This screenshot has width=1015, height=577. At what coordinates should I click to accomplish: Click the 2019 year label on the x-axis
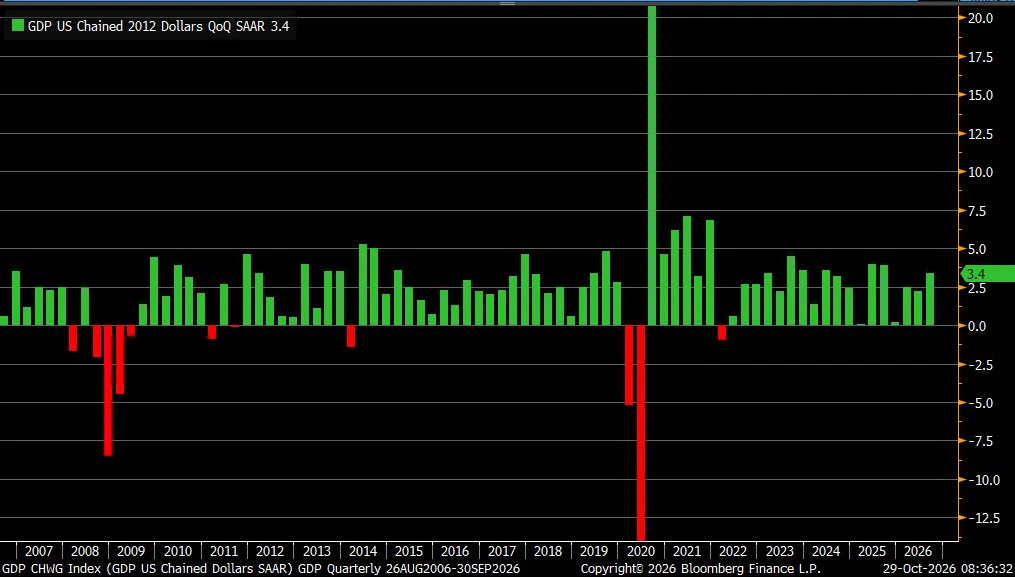coord(594,551)
